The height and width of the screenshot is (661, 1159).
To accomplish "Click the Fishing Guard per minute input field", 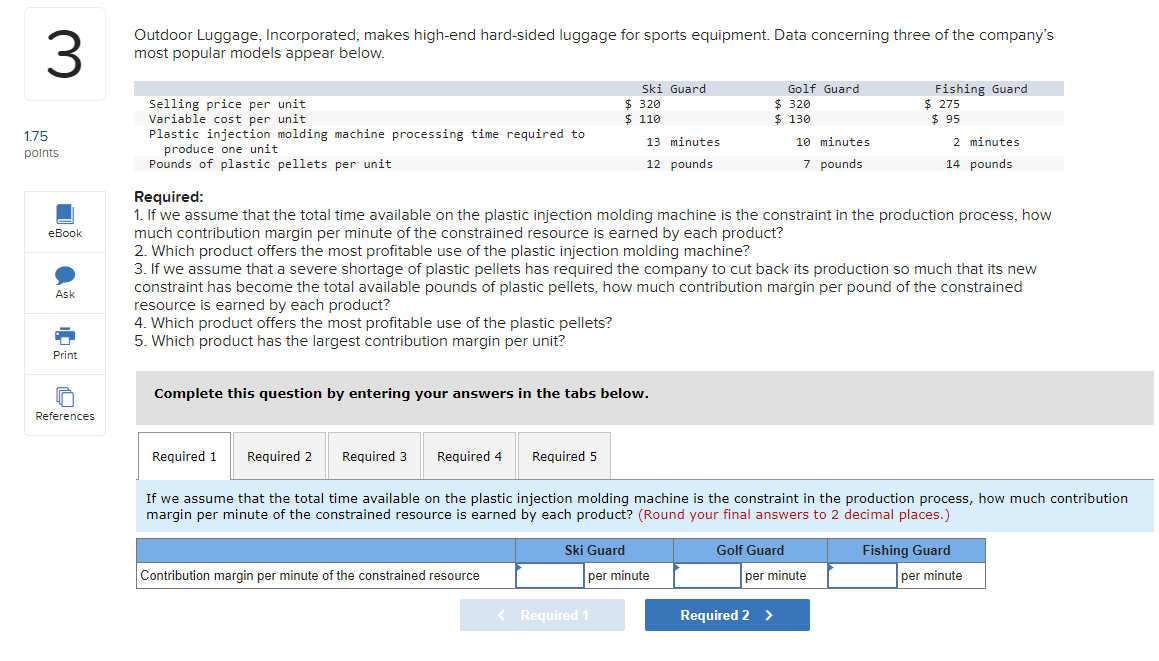I will (x=863, y=575).
